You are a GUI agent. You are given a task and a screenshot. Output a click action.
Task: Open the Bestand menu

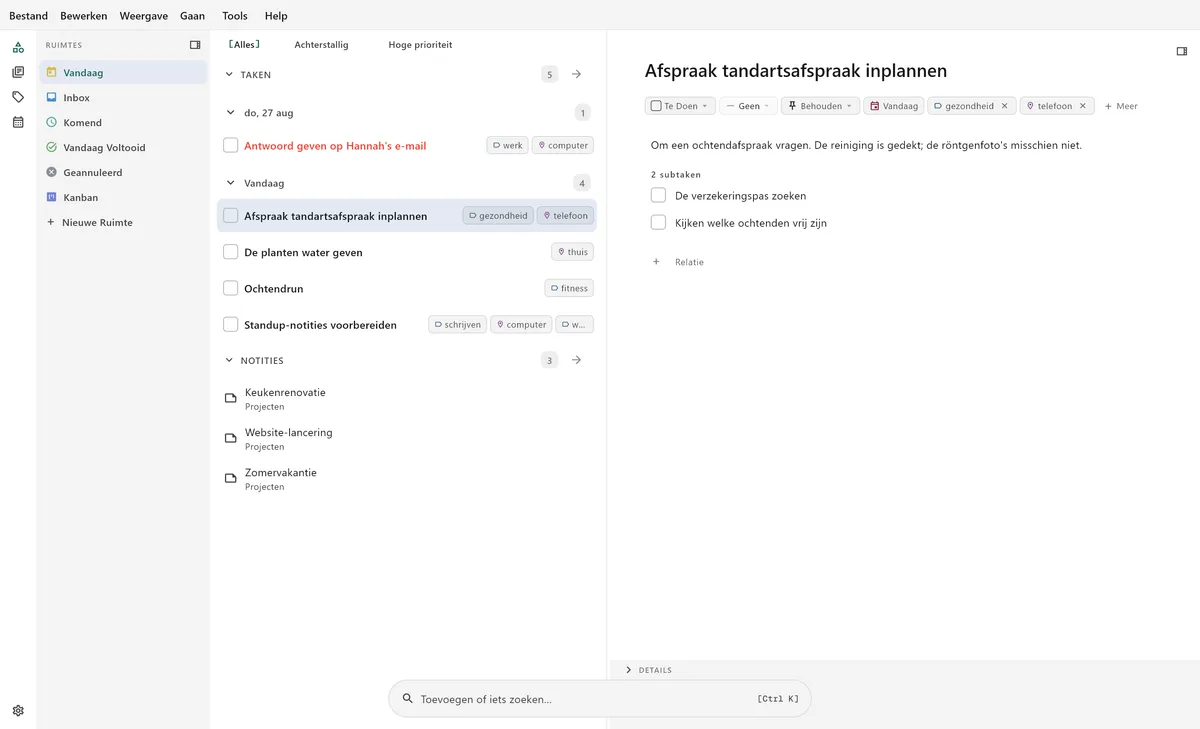(28, 16)
